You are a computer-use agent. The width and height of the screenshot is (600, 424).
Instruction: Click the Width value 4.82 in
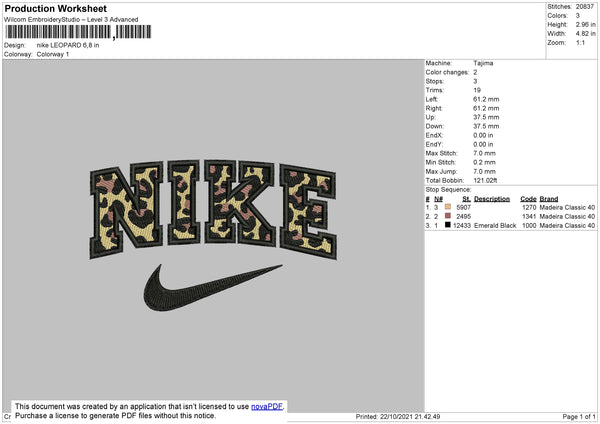pyautogui.click(x=585, y=34)
